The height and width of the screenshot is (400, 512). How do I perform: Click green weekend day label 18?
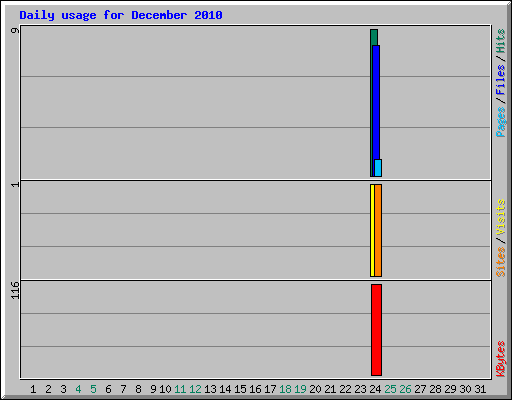[x=285, y=389]
